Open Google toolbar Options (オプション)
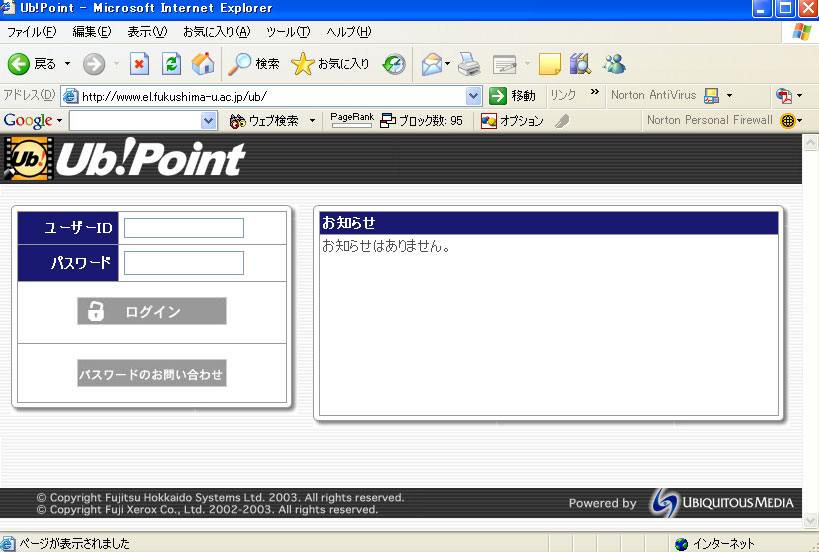Viewport: 819px width, 552px height. pos(512,121)
